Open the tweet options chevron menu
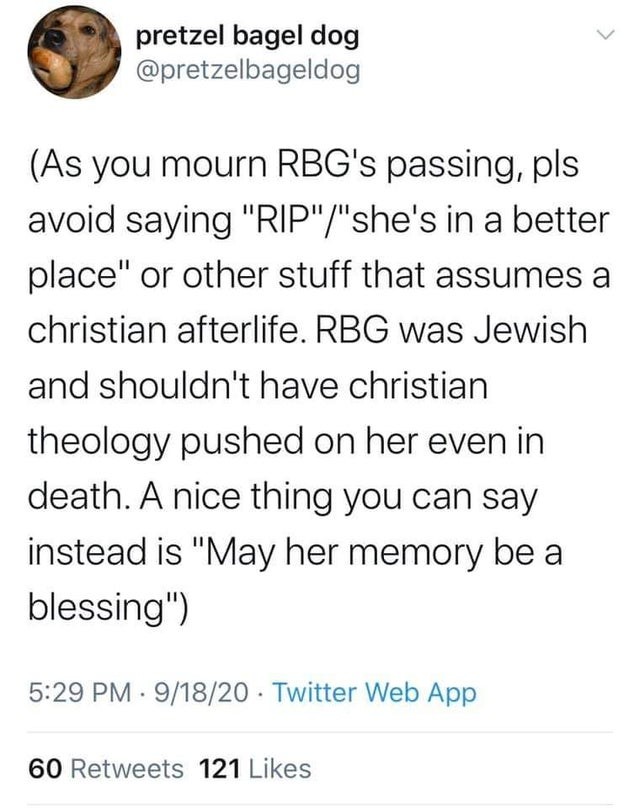 coord(602,37)
